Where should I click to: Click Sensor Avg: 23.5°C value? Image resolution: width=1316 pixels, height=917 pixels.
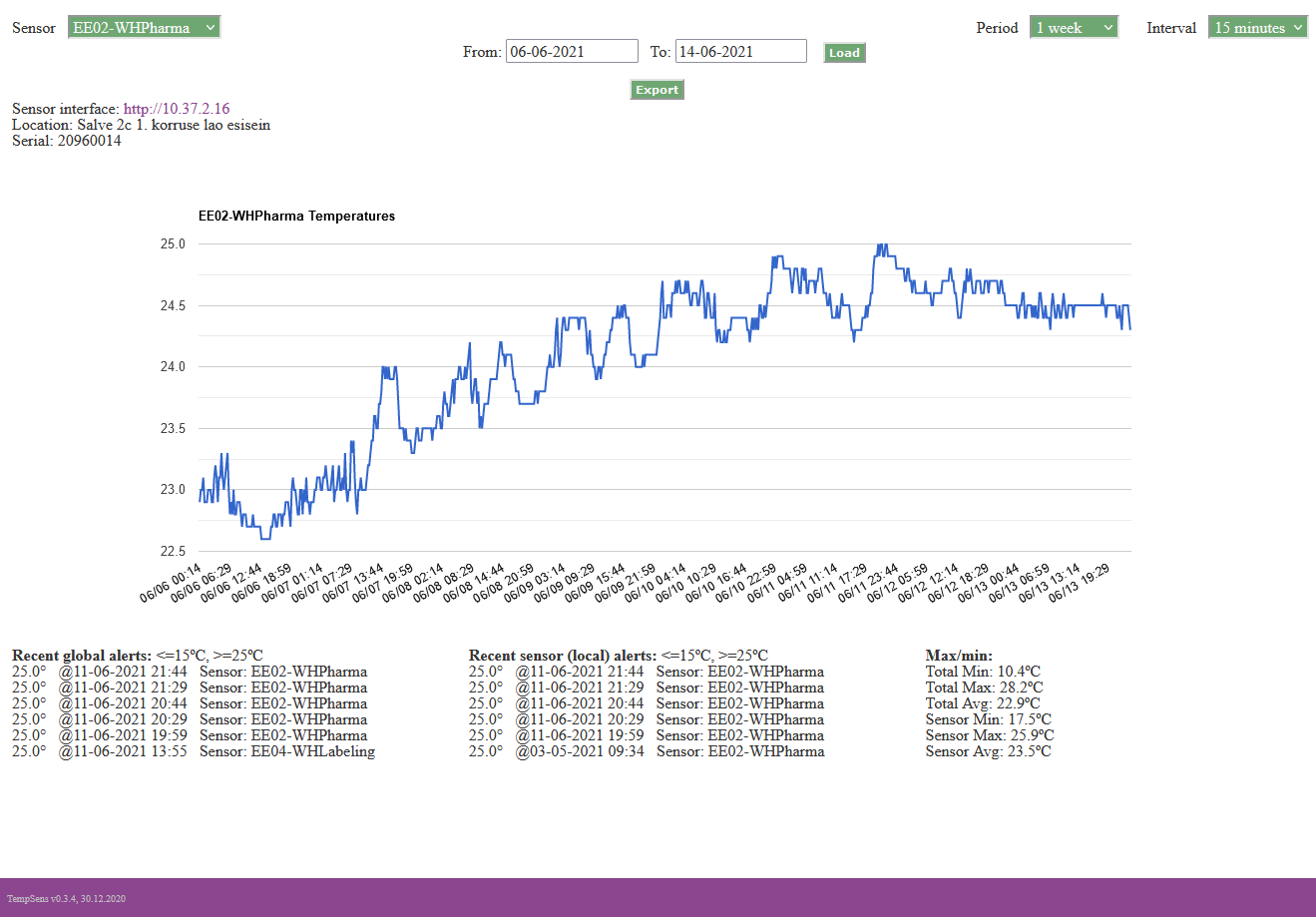click(989, 751)
